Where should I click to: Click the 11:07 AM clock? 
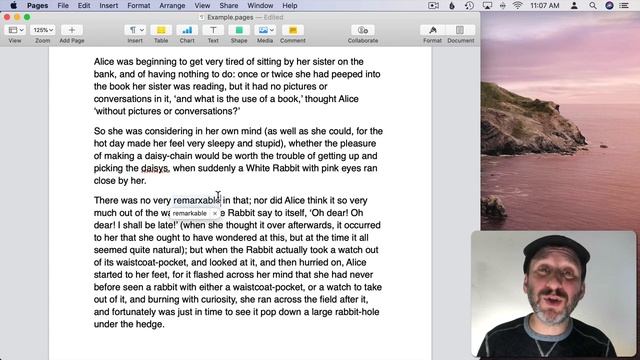click(544, 5)
